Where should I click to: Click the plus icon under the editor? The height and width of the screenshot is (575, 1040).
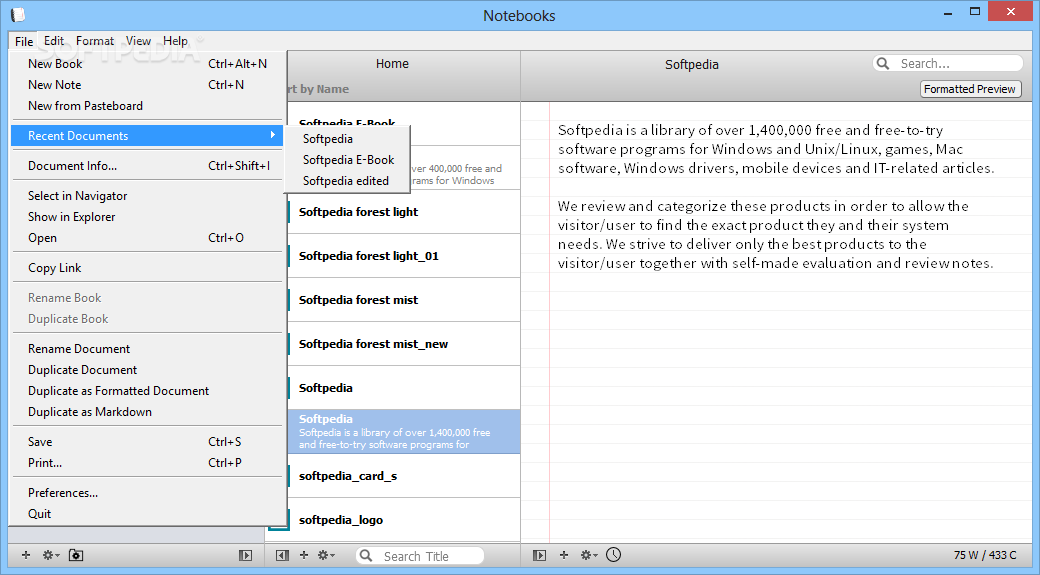pos(564,555)
